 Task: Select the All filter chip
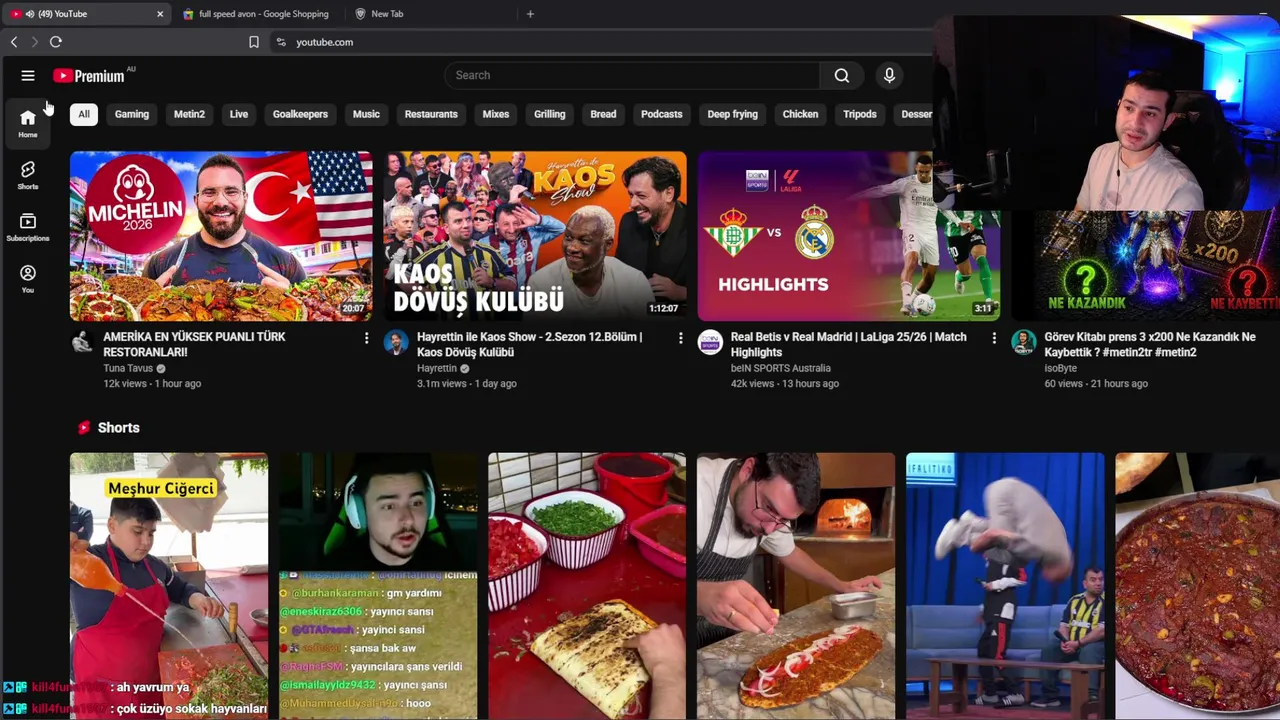point(84,114)
